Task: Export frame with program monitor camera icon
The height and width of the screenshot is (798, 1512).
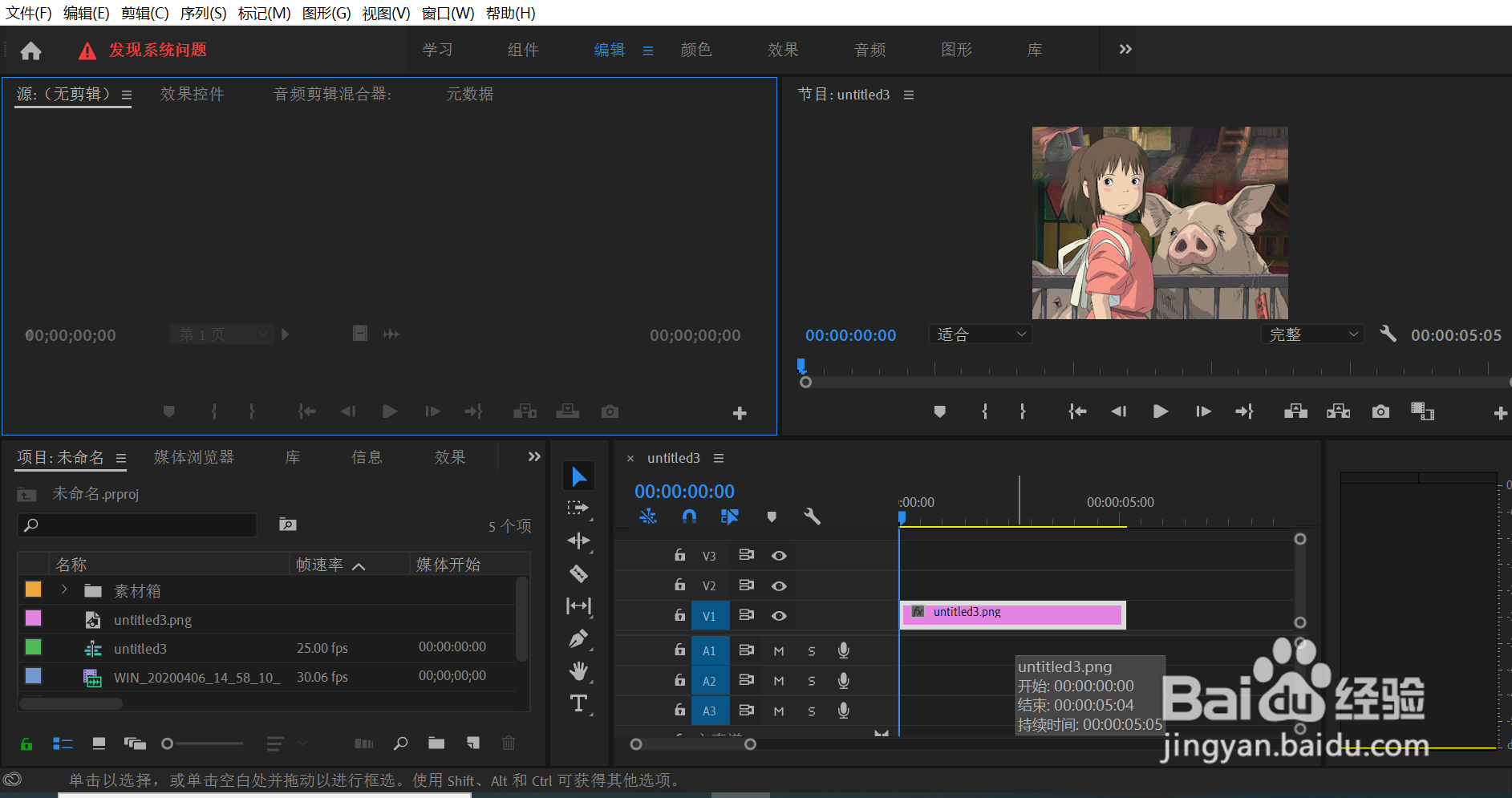Action: (1380, 411)
